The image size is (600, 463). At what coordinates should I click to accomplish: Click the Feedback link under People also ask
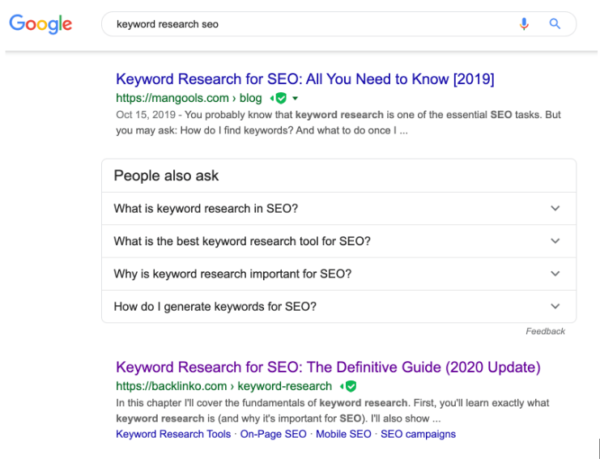pyautogui.click(x=545, y=331)
